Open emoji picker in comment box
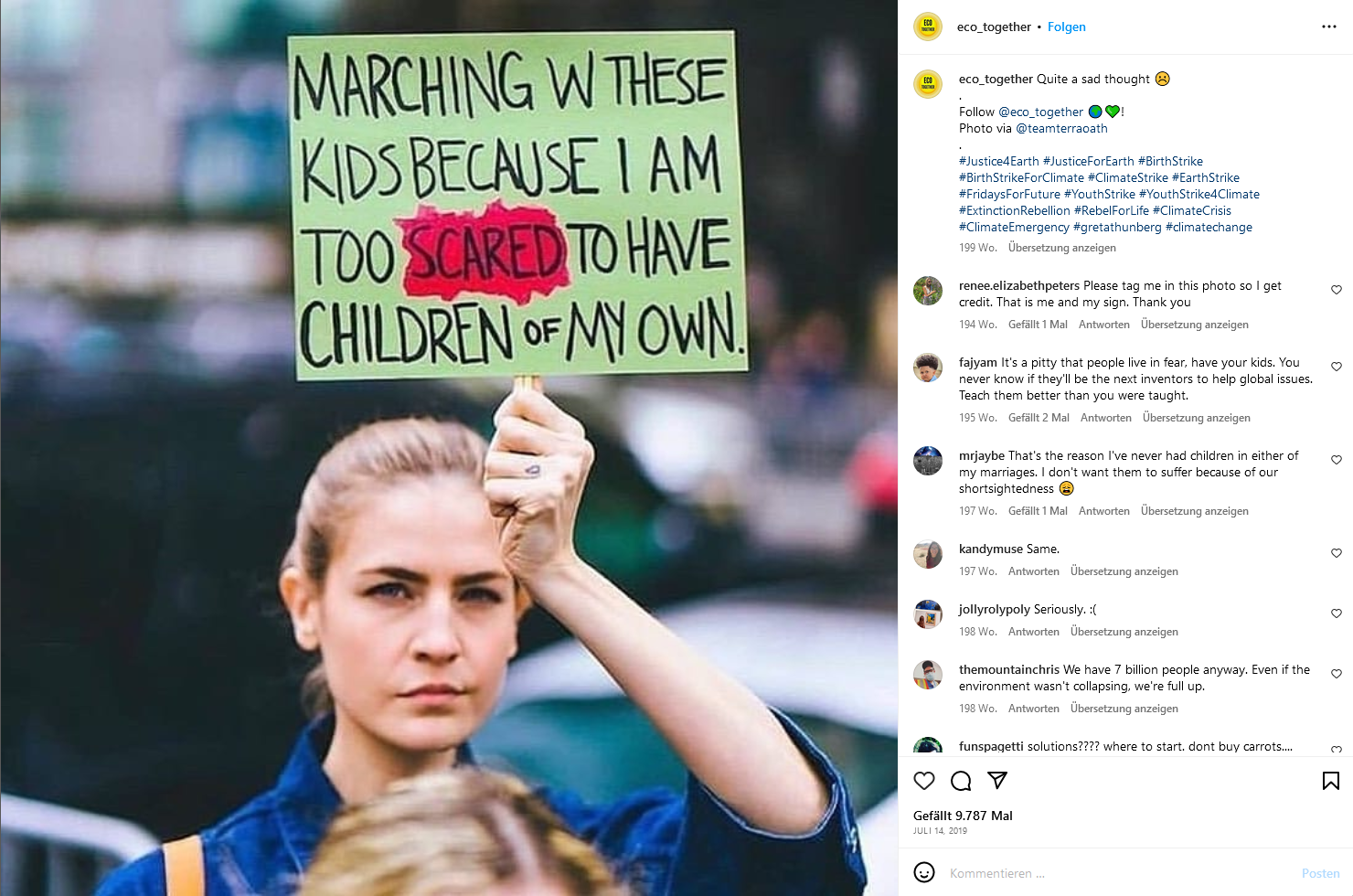This screenshot has width=1353, height=896. point(924,873)
